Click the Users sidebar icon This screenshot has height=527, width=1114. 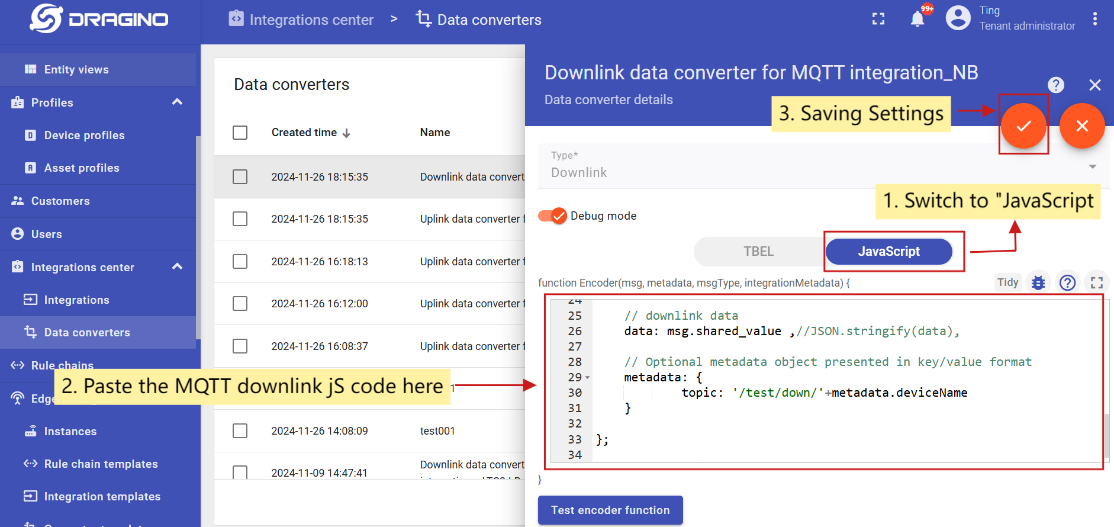click(x=18, y=234)
